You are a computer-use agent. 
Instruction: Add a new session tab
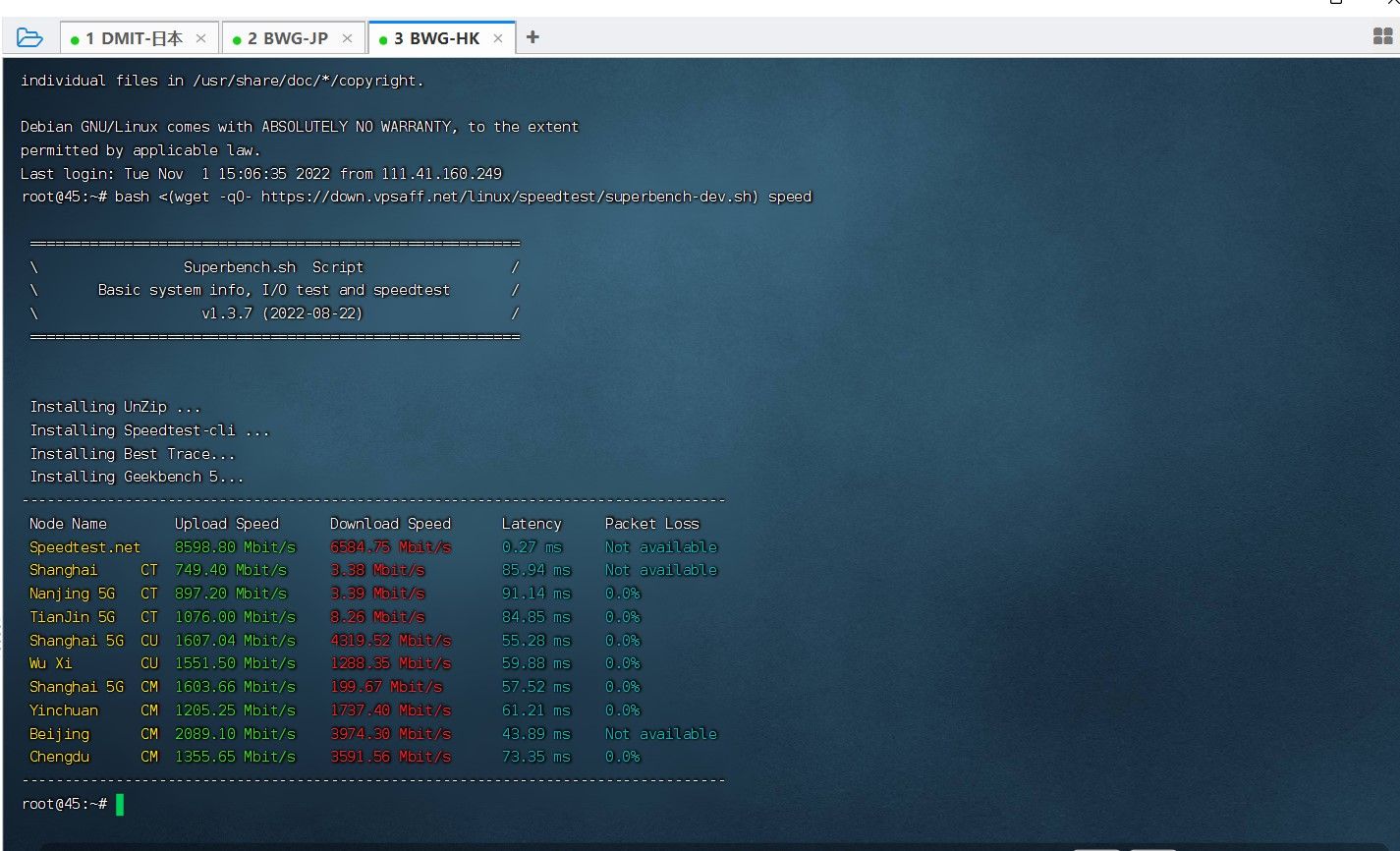(532, 37)
